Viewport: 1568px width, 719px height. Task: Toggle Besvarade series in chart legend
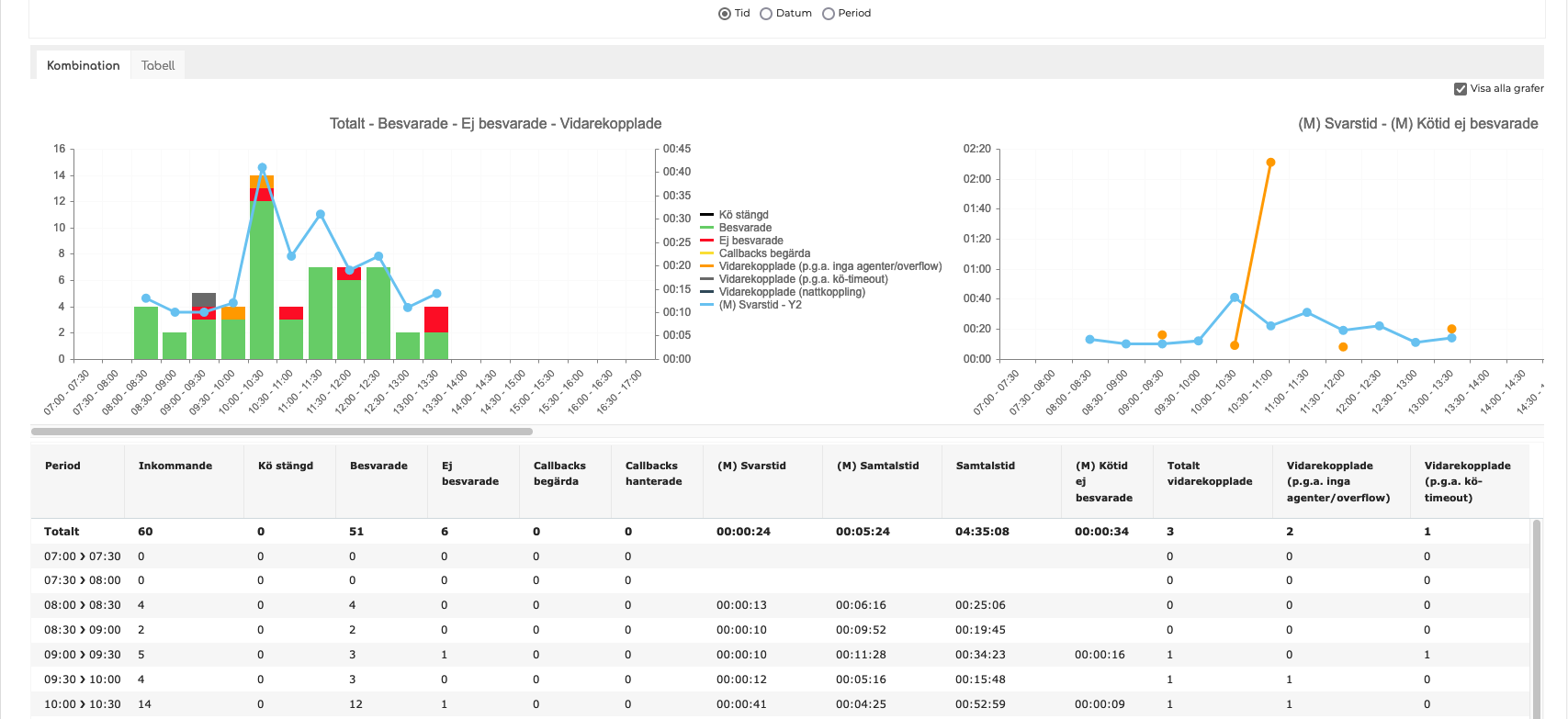[x=745, y=228]
